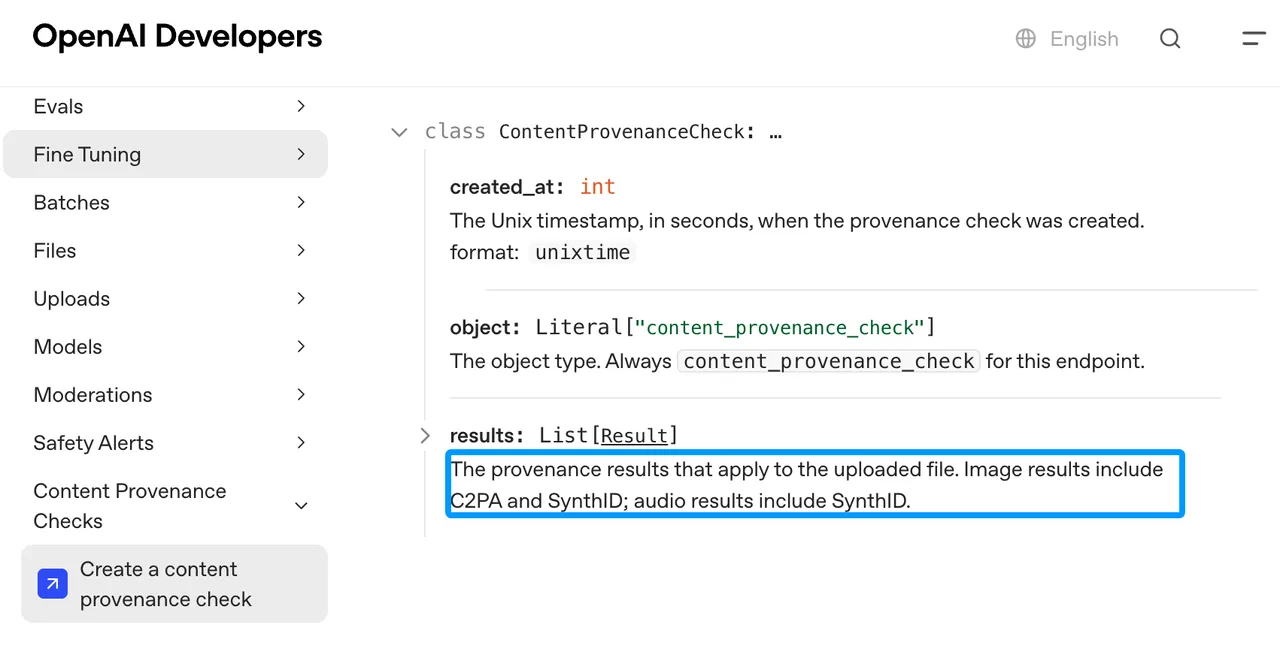The width and height of the screenshot is (1280, 667).
Task: Click the highlighted results description text
Action: [x=815, y=485]
